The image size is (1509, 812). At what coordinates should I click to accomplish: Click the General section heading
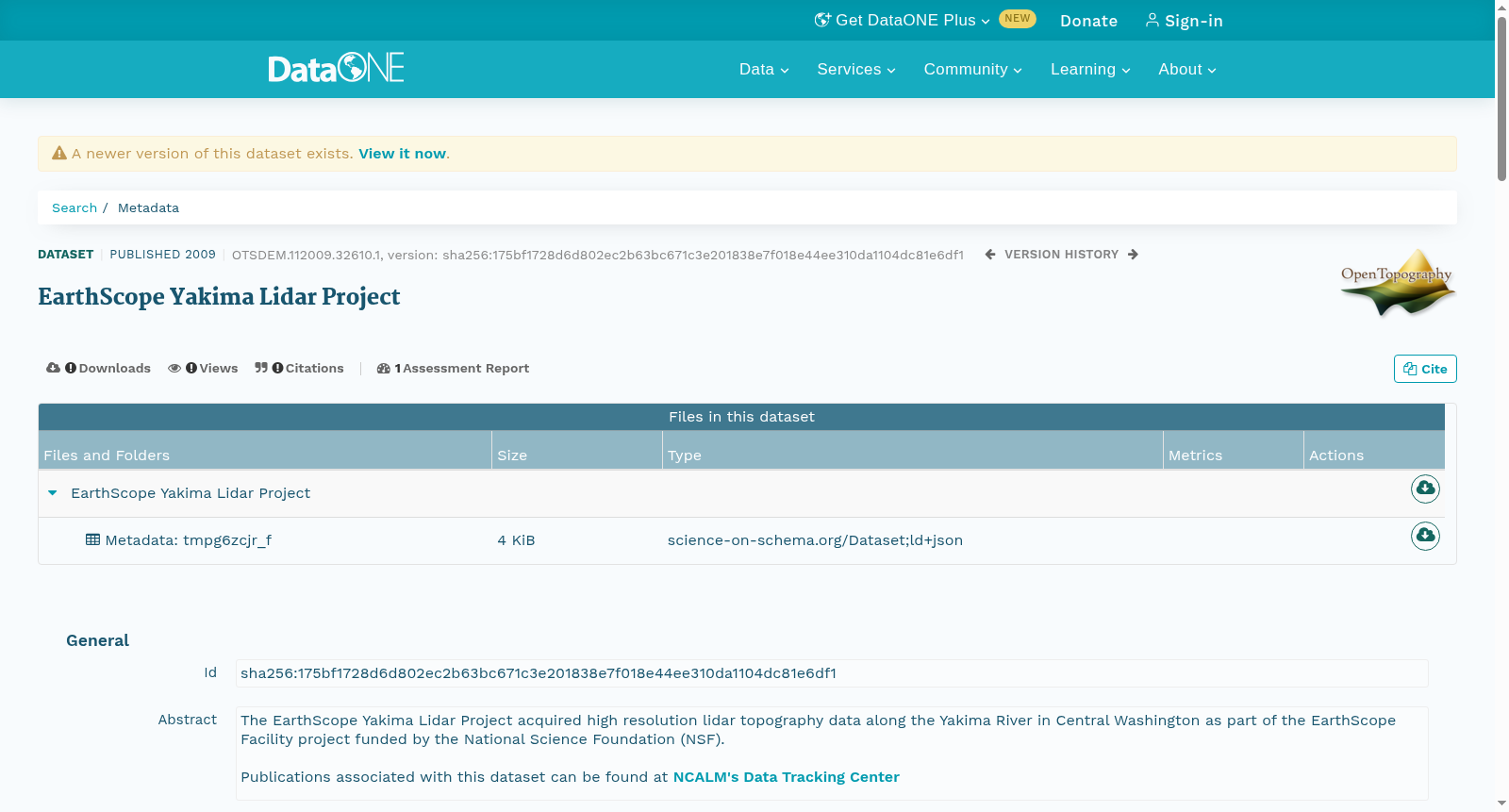(97, 640)
